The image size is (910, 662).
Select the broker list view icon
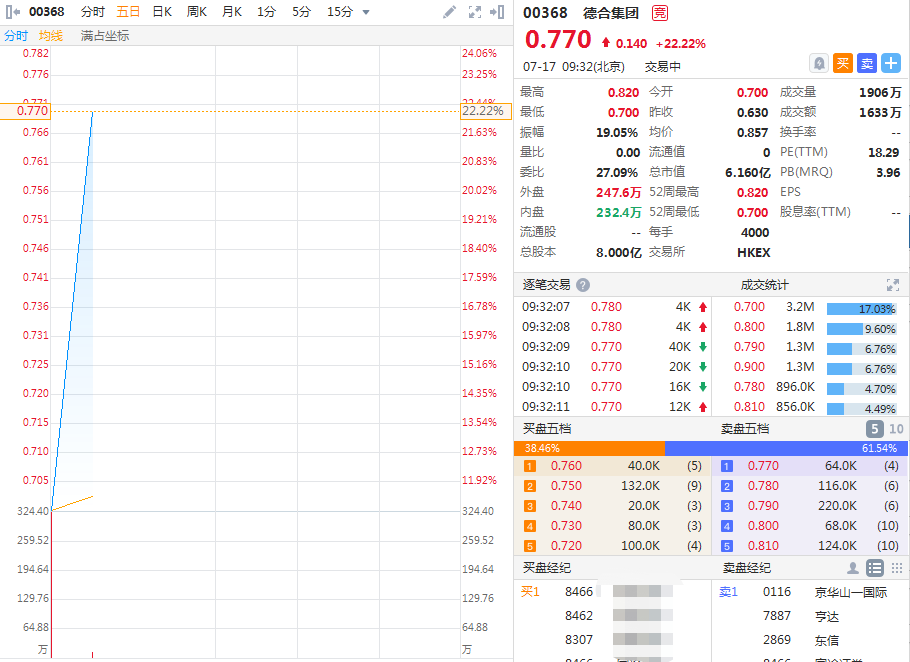[875, 568]
